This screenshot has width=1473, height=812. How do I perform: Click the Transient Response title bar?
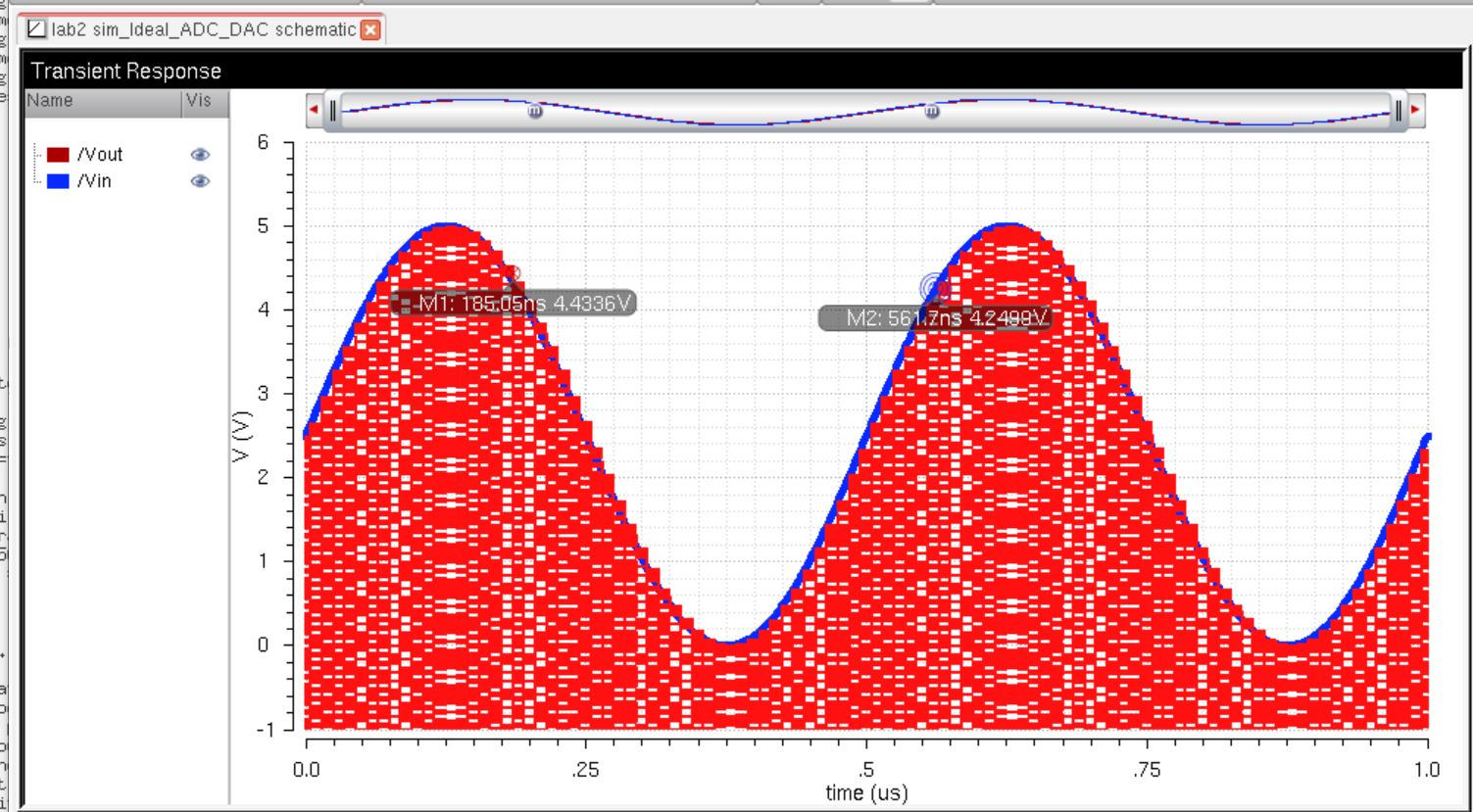[735, 72]
